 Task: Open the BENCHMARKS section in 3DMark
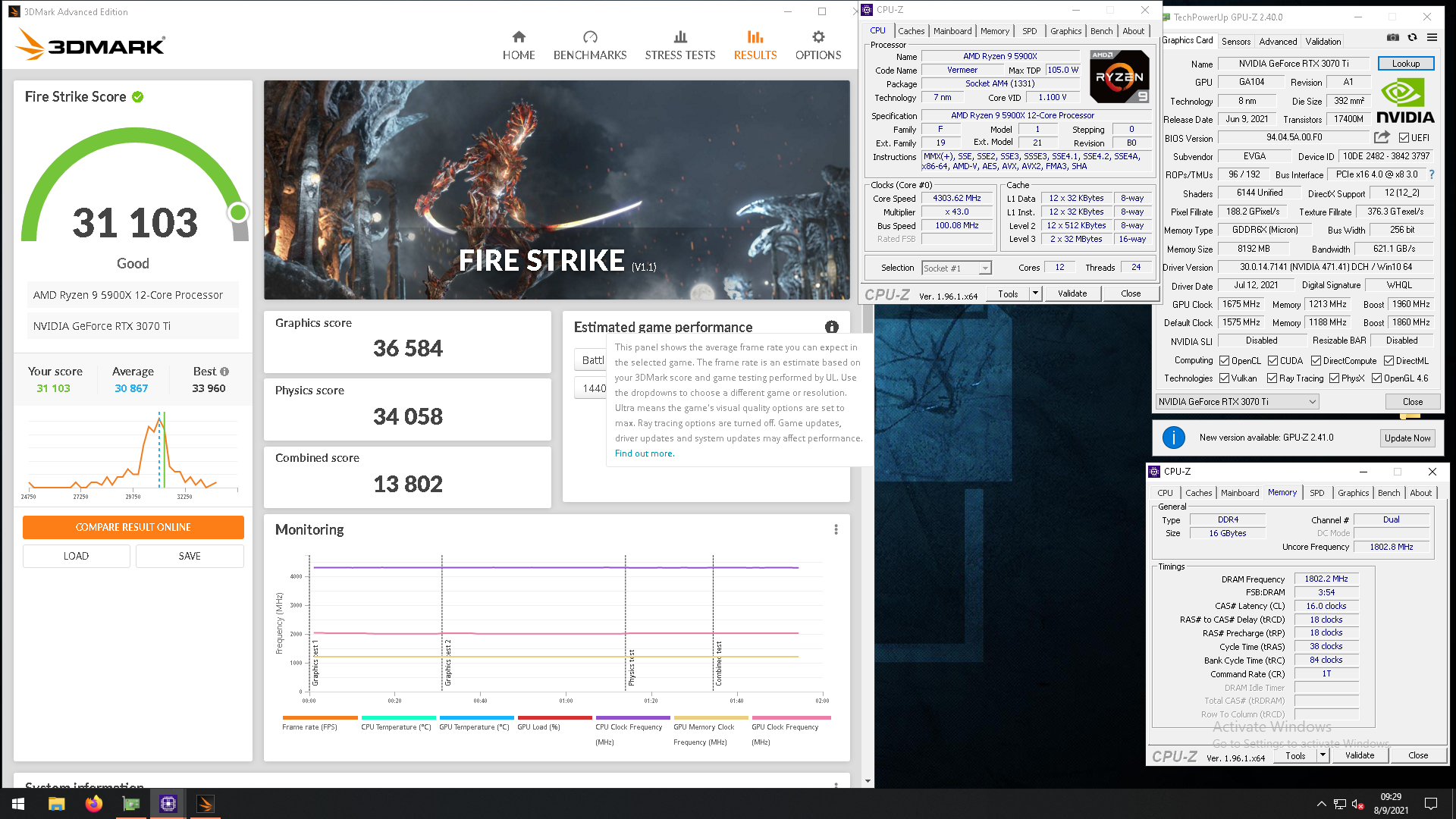[590, 45]
